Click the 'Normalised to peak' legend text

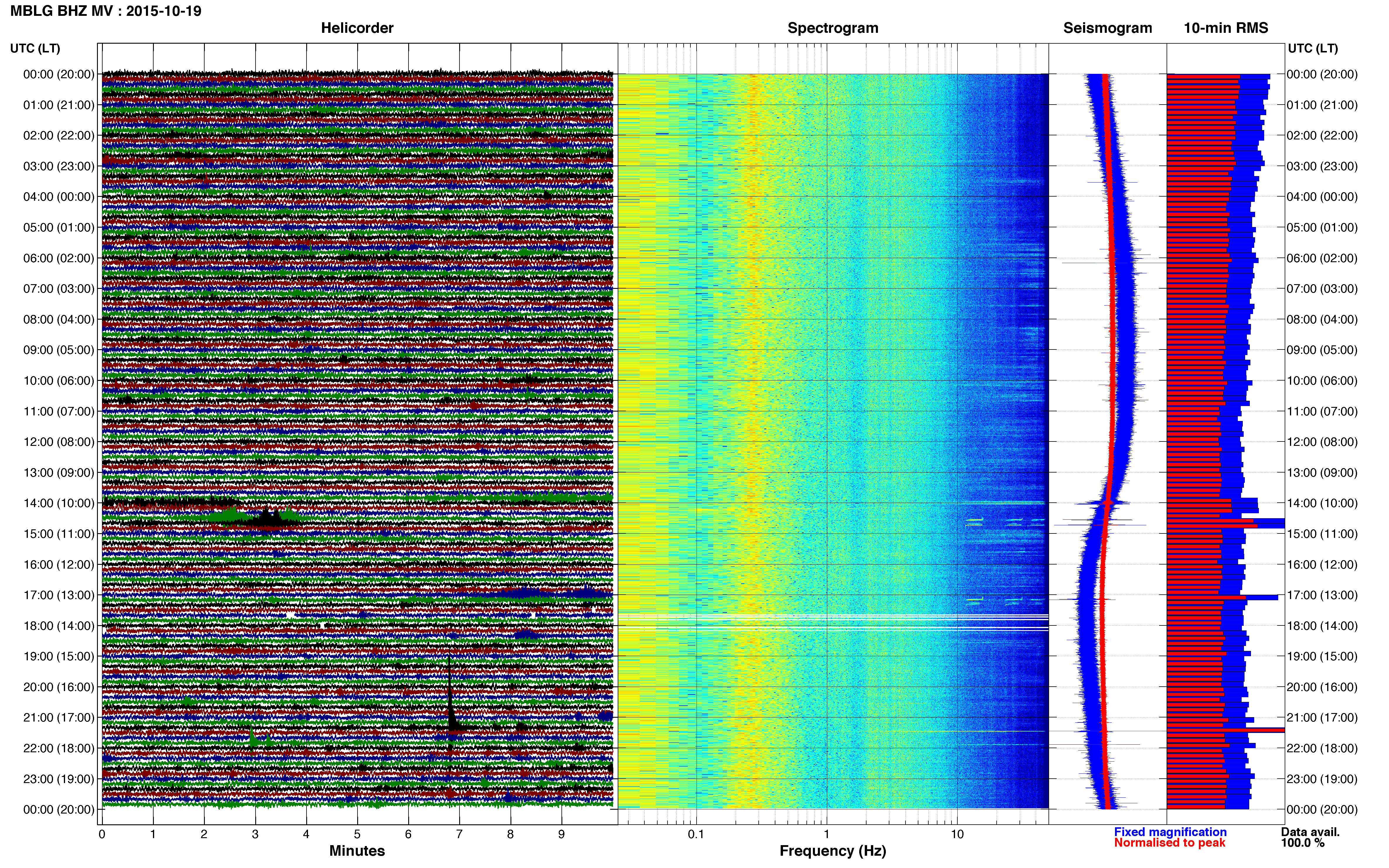1170,843
